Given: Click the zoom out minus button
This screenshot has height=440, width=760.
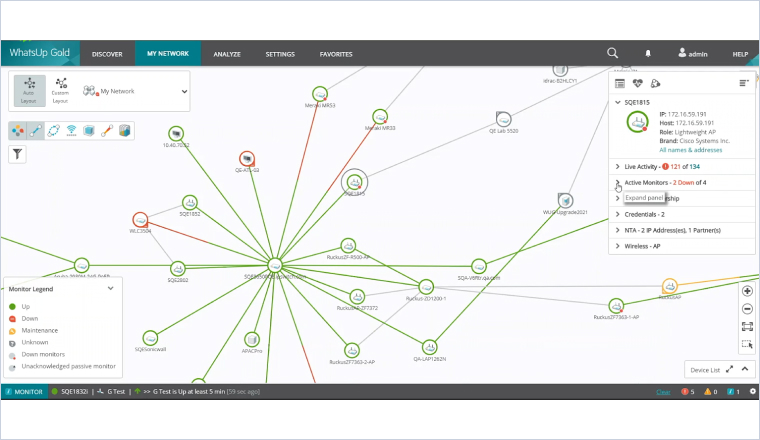Looking at the screenshot, I should [747, 309].
